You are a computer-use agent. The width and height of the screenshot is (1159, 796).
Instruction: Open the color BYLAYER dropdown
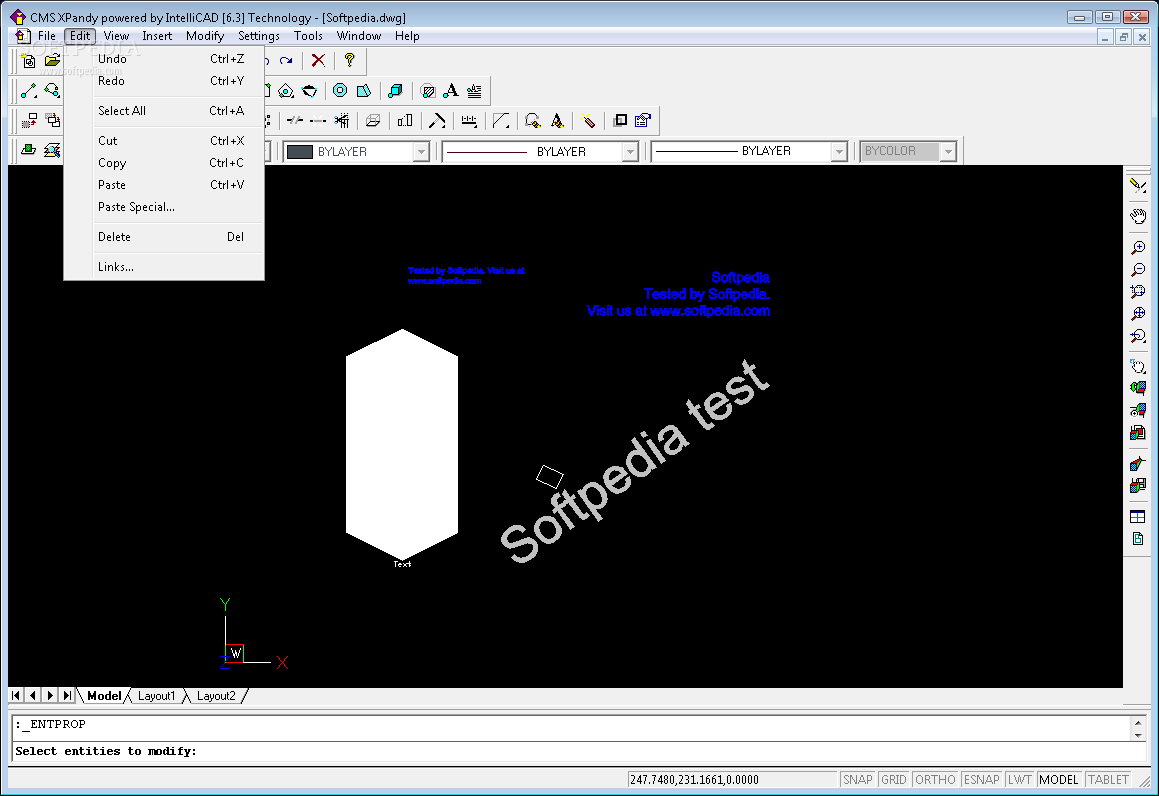pyautogui.click(x=421, y=152)
